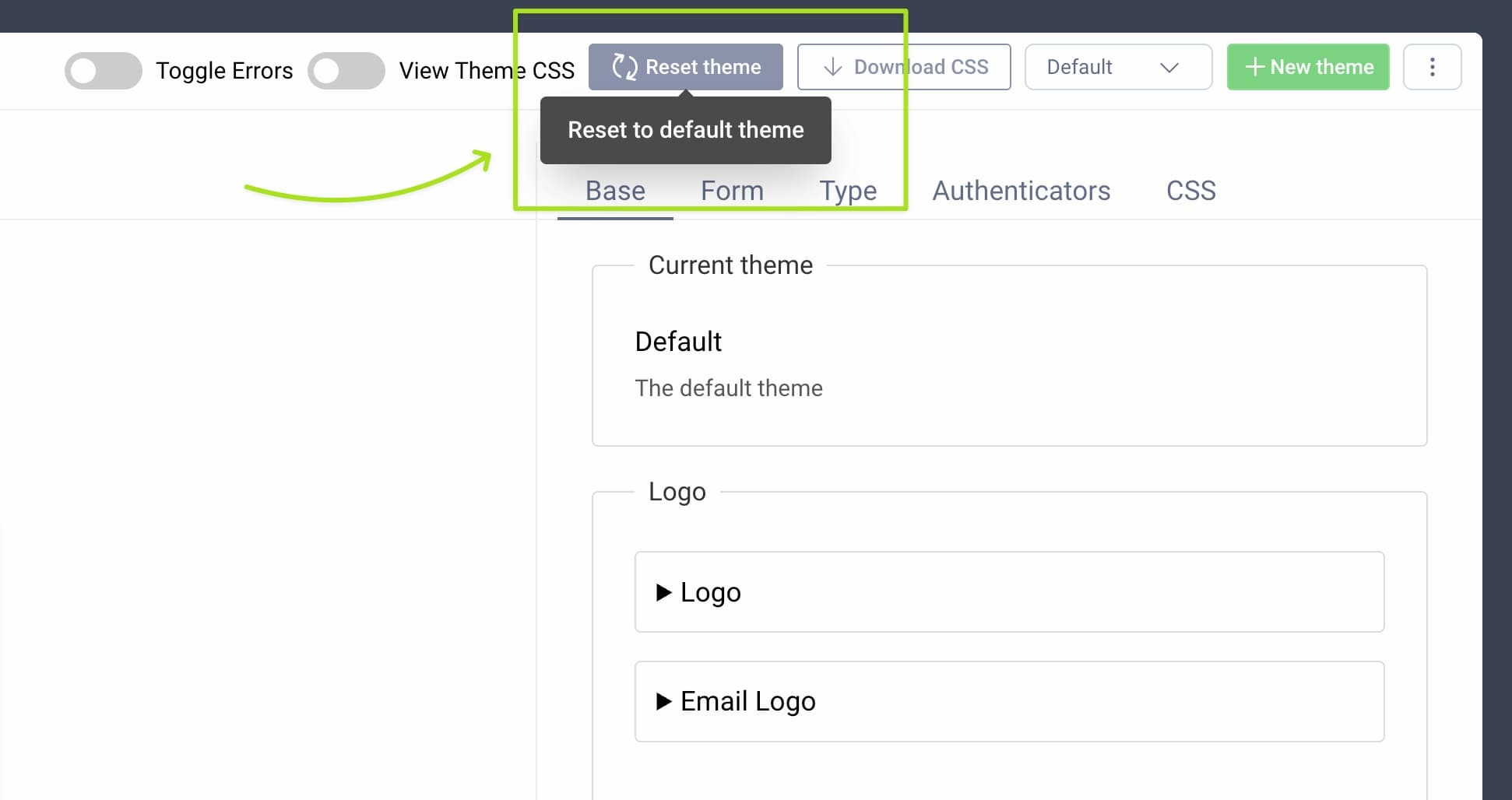
Task: Enable the Toggle Errors switch
Action: click(x=104, y=71)
